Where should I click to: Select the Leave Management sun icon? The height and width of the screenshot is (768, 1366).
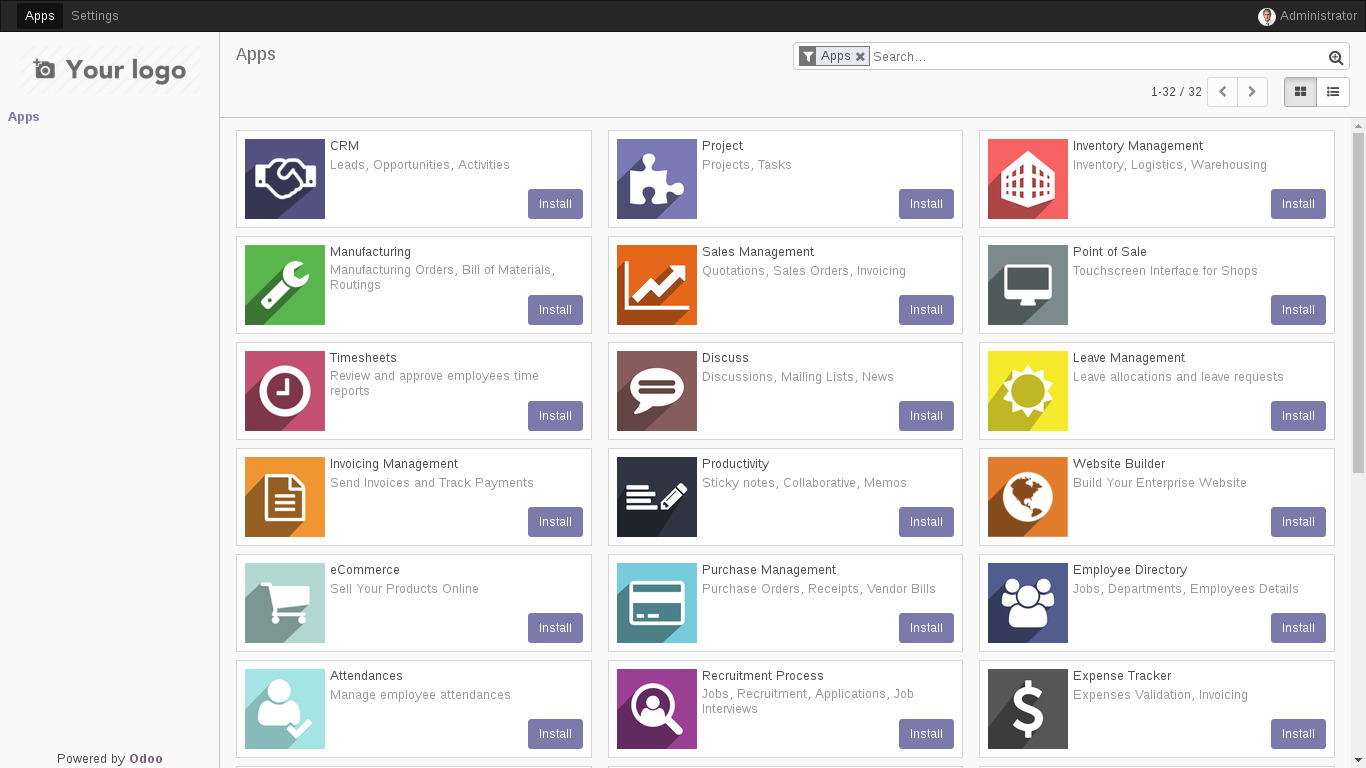(1027, 391)
